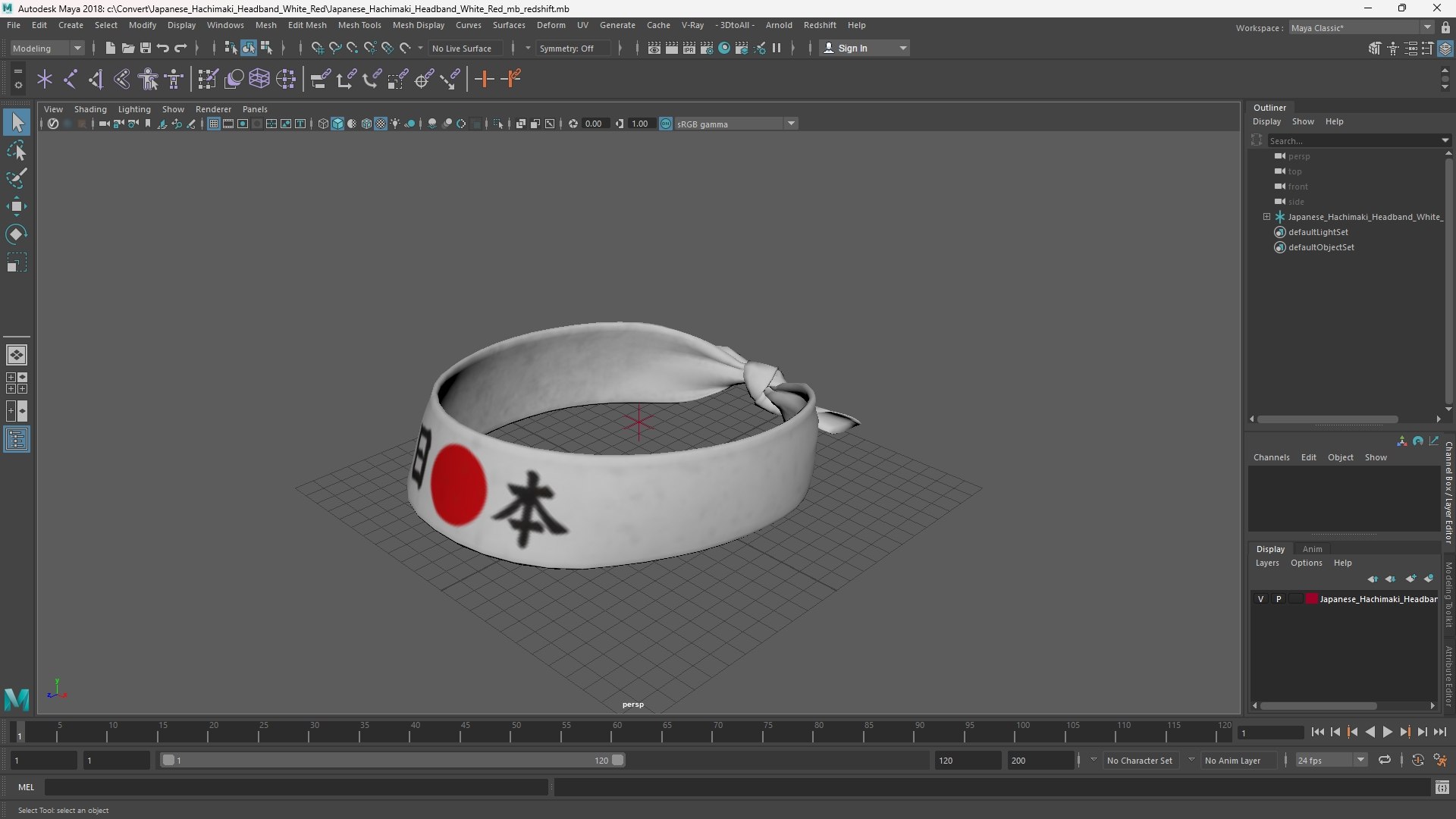Open the sRGB gamma color space dropdown
The image size is (1456, 819).
click(x=736, y=124)
